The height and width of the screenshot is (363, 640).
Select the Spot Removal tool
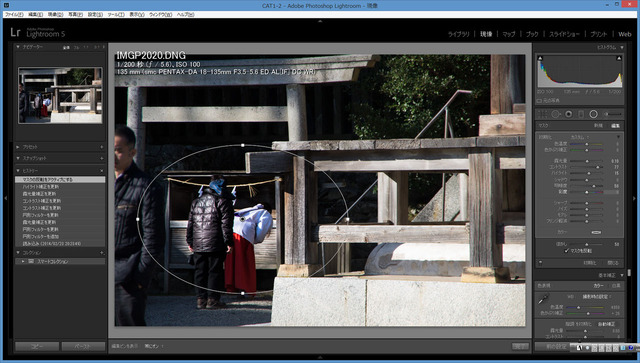coord(556,114)
